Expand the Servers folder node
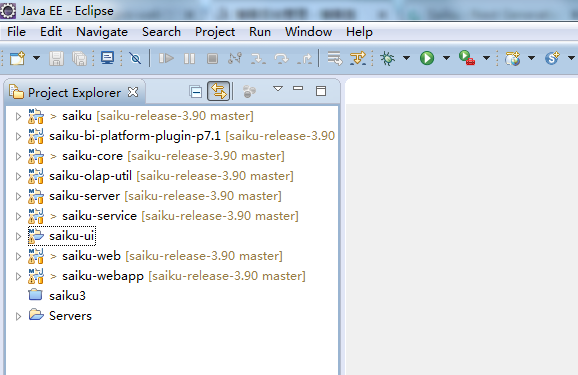This screenshot has height=375, width=578. point(18,316)
